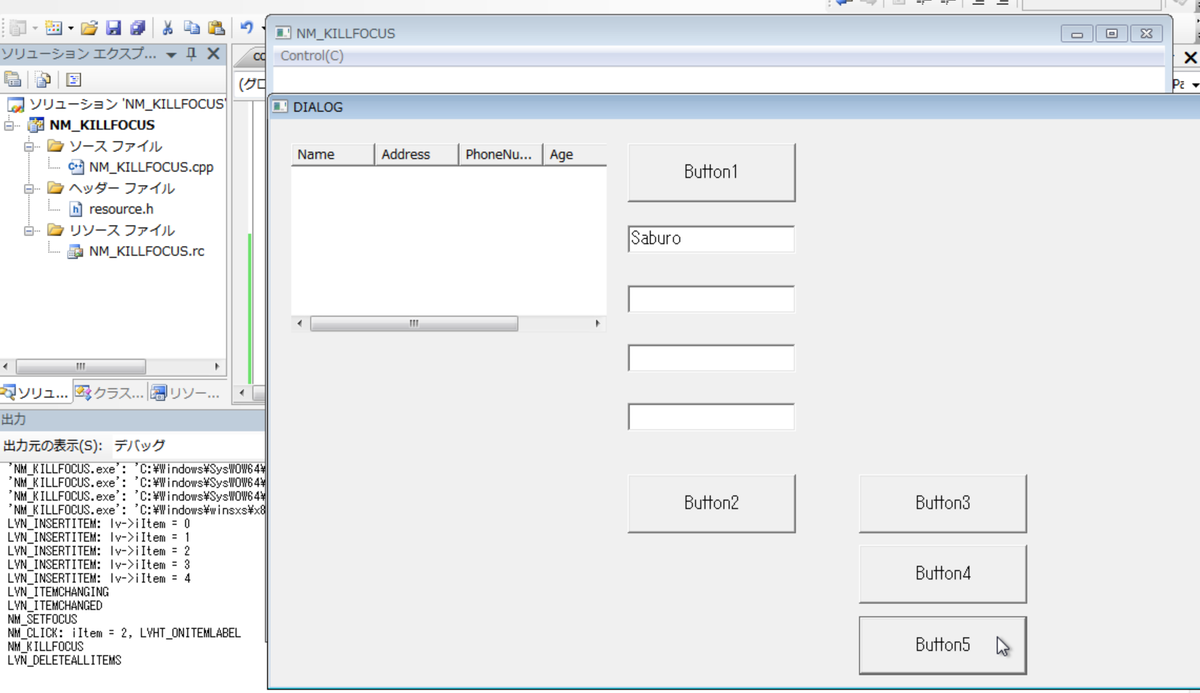This screenshot has width=1200, height=693.
Task: Click the list view scroll right arrow
Action: (x=598, y=324)
